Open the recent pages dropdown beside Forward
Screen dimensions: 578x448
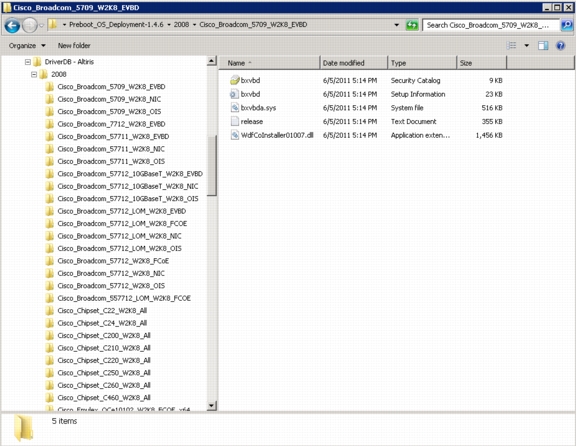[x=41, y=25]
